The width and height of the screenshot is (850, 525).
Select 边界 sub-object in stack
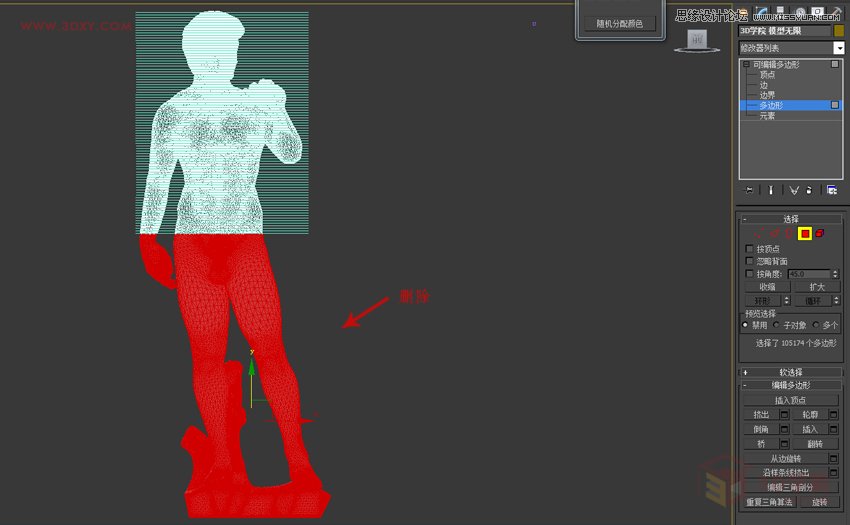767,95
